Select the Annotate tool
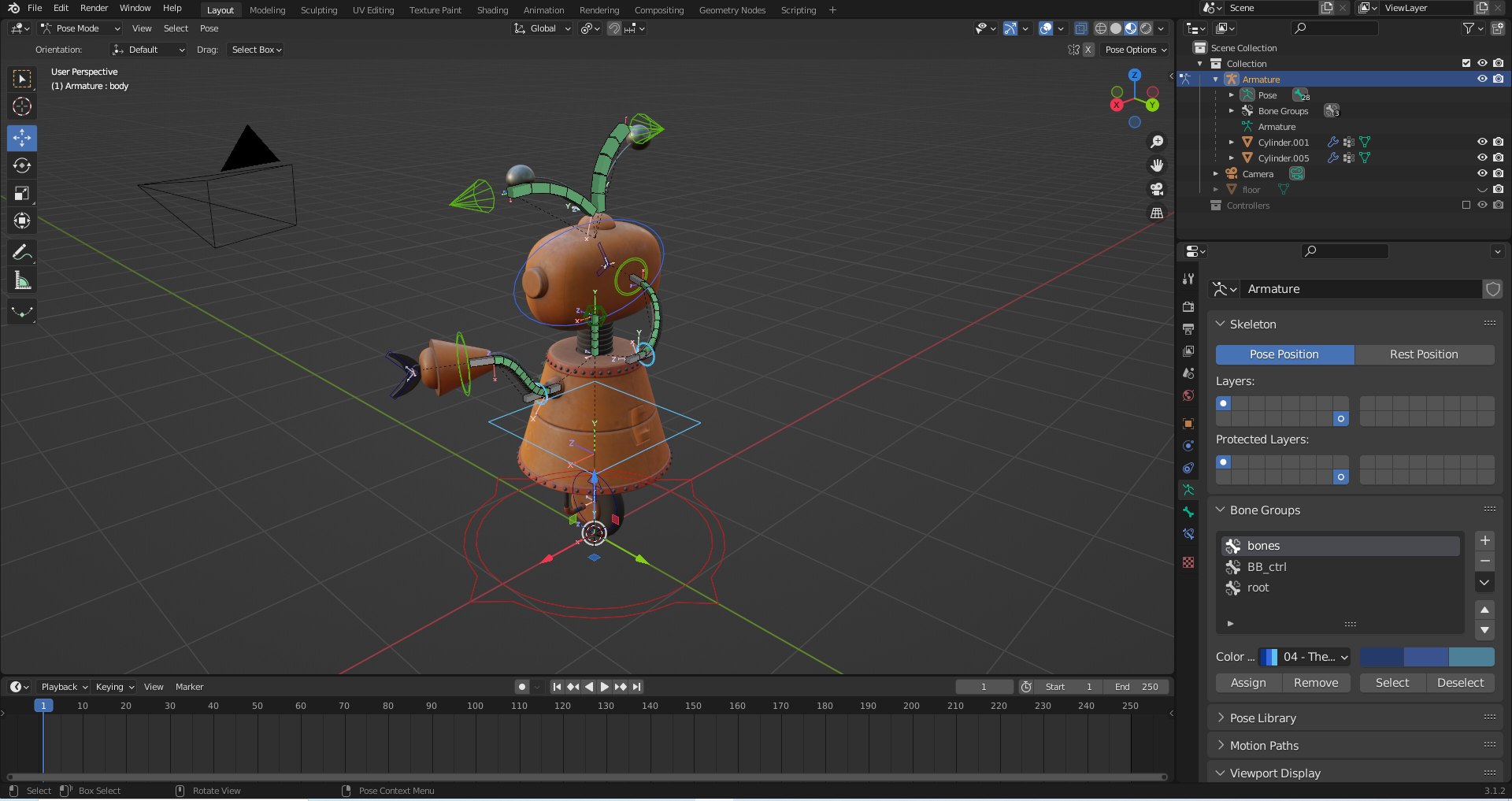1512x801 pixels. point(22,253)
